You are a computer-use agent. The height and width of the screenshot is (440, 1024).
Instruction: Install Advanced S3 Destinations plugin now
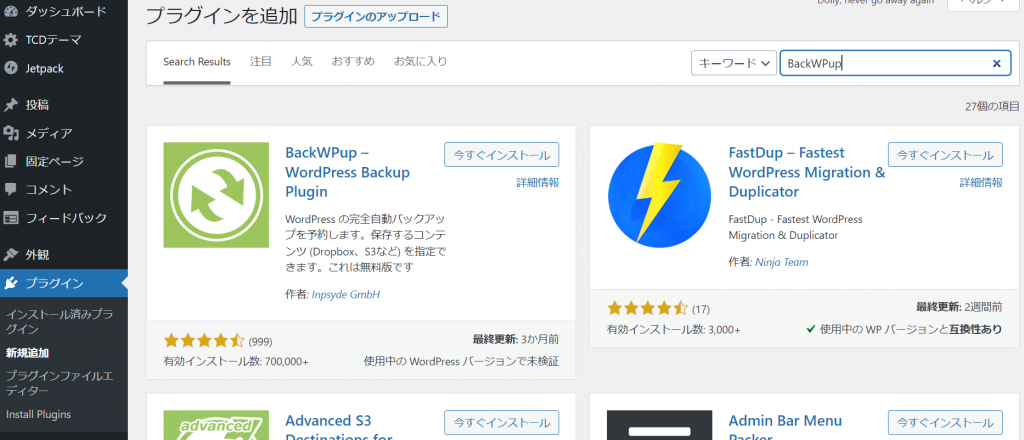coord(502,422)
